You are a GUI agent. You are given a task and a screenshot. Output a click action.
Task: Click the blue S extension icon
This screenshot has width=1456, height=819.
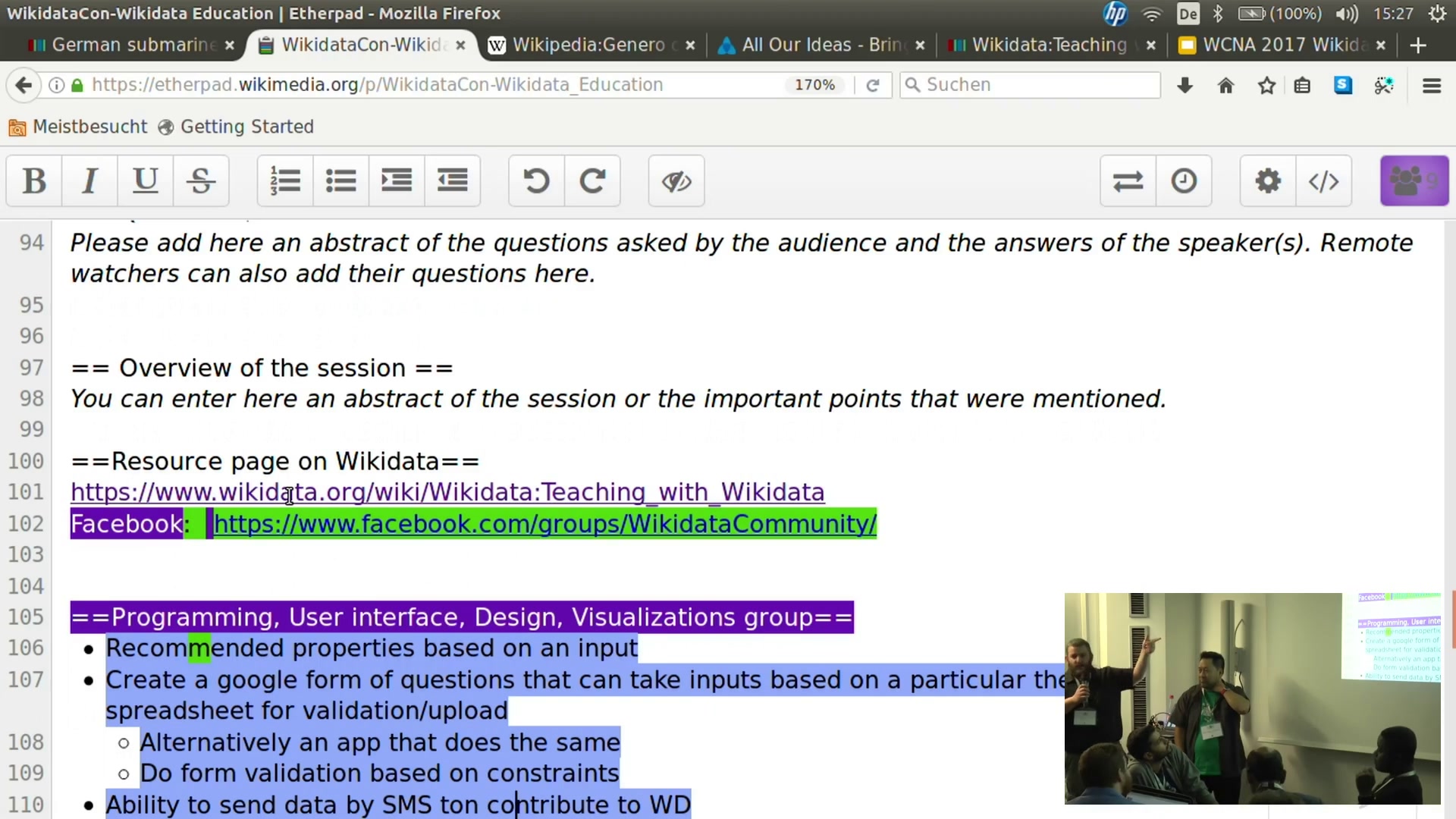[1343, 85]
